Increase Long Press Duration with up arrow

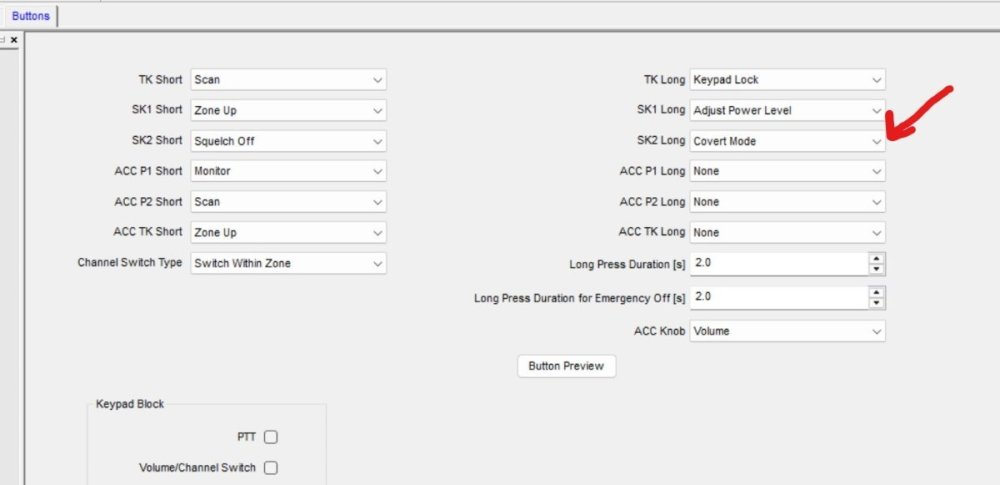click(x=877, y=259)
